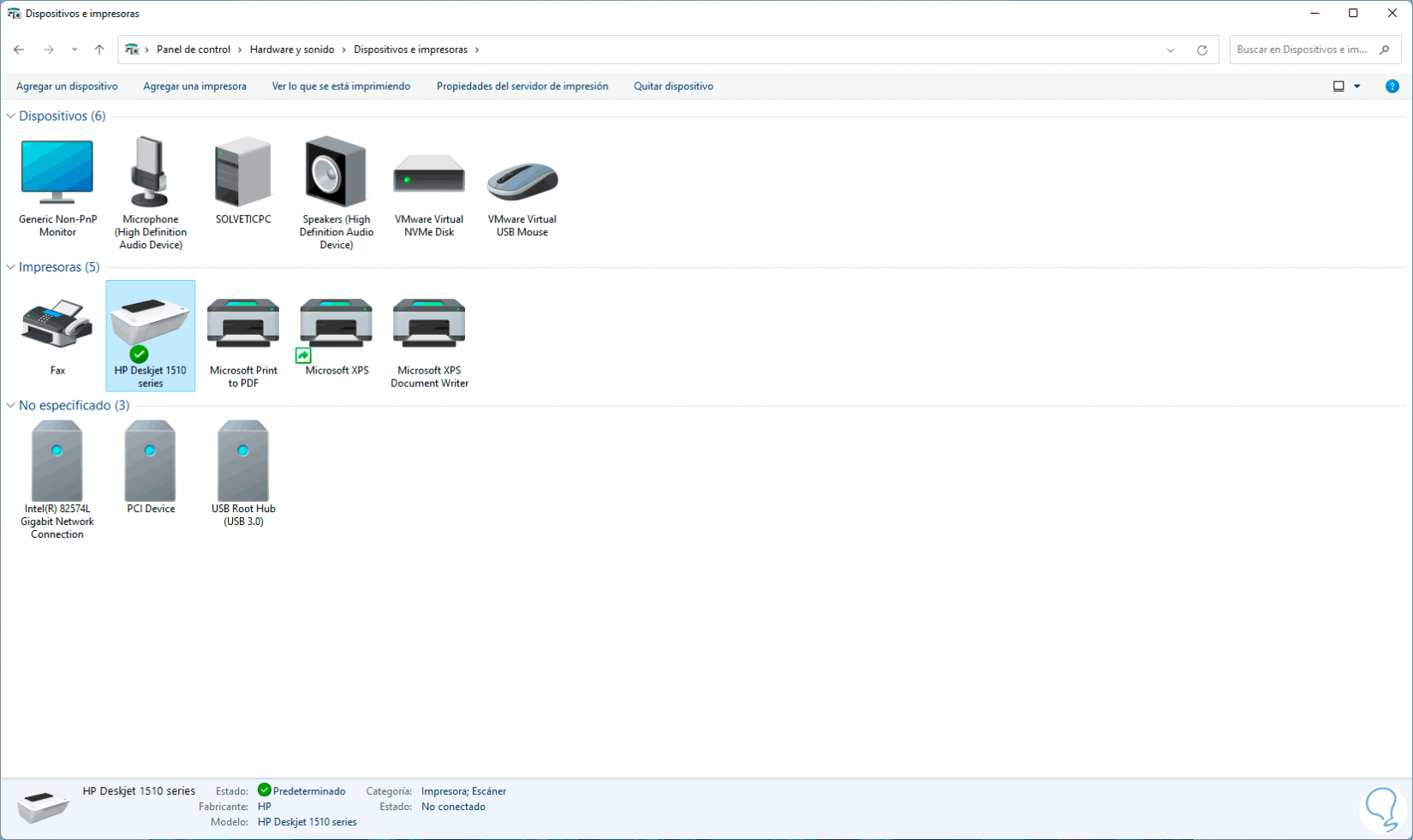Select the SOLVETICPC computer icon
This screenshot has height=840, width=1413.
(243, 171)
